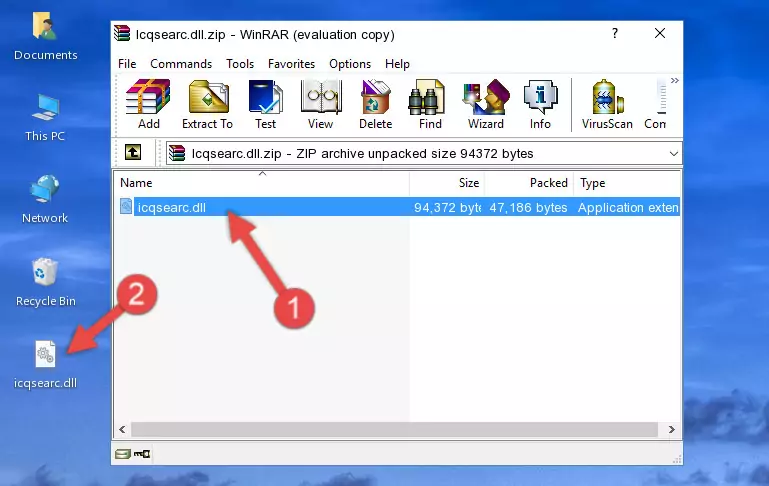Click the archive path text in address bar
This screenshot has height=486, width=769.
[362, 154]
